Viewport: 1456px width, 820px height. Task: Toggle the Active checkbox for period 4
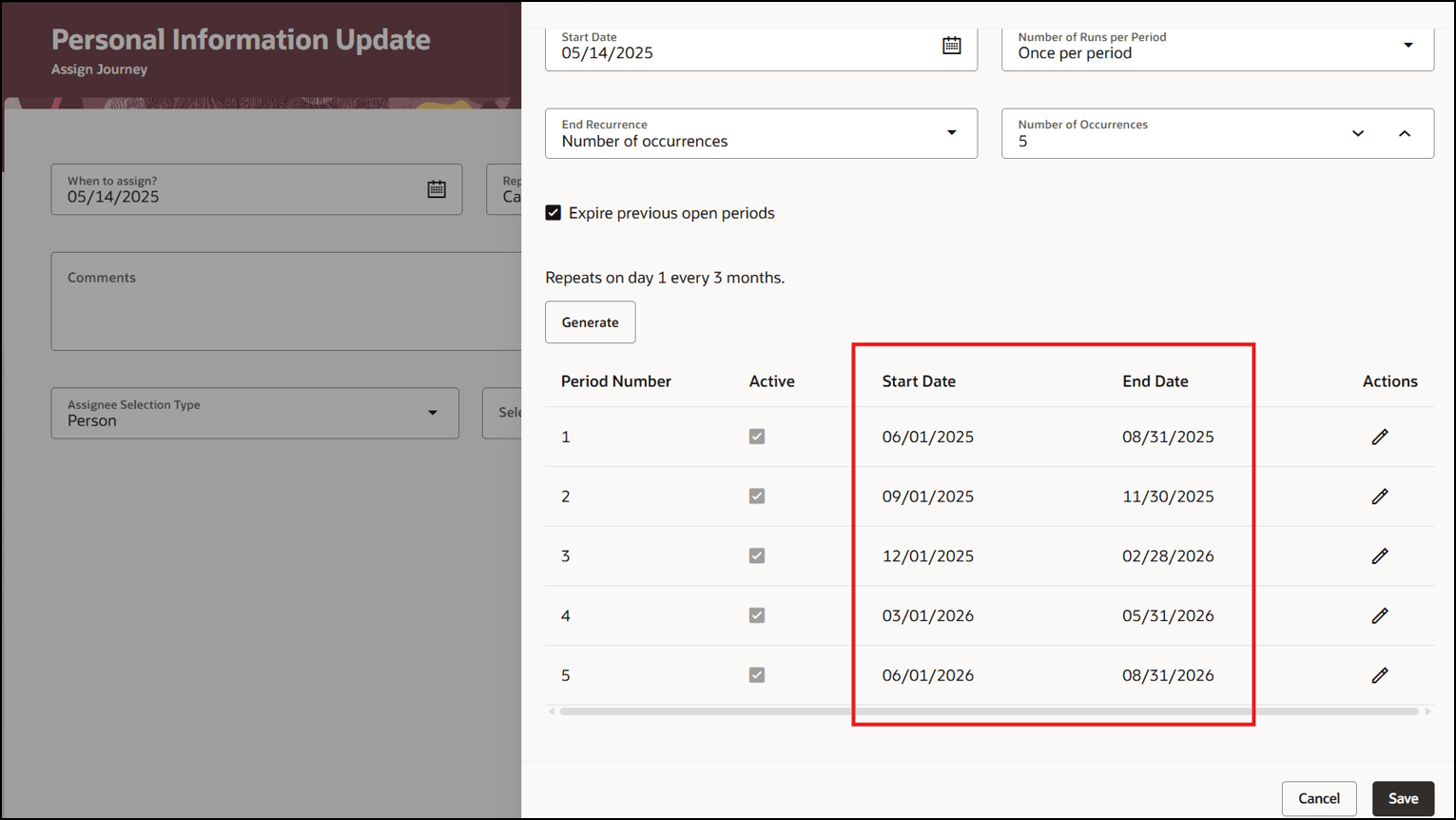[757, 615]
